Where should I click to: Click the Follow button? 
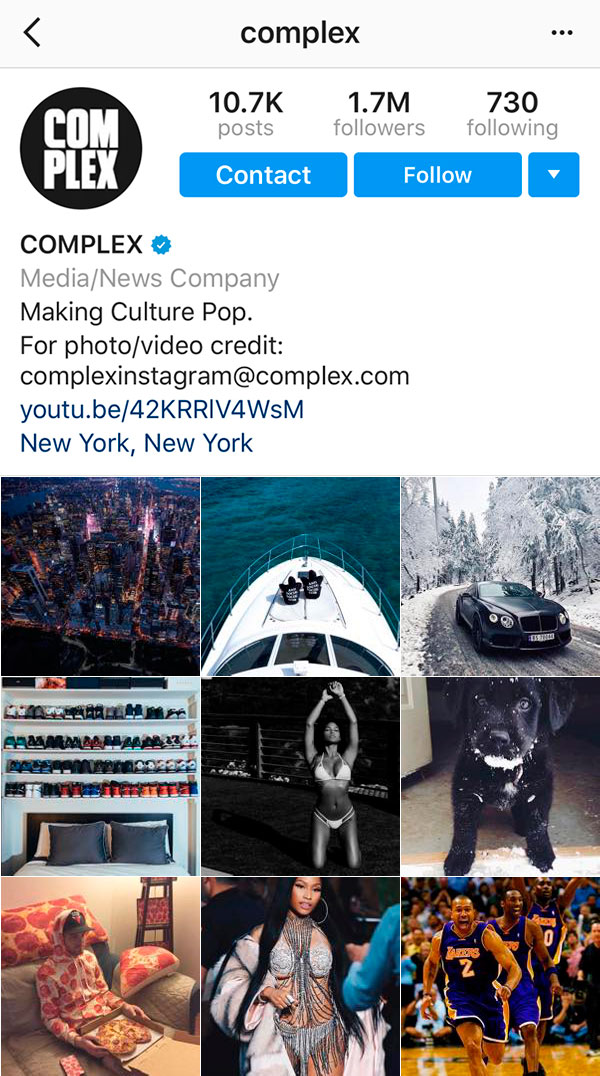pyautogui.click(x=437, y=174)
